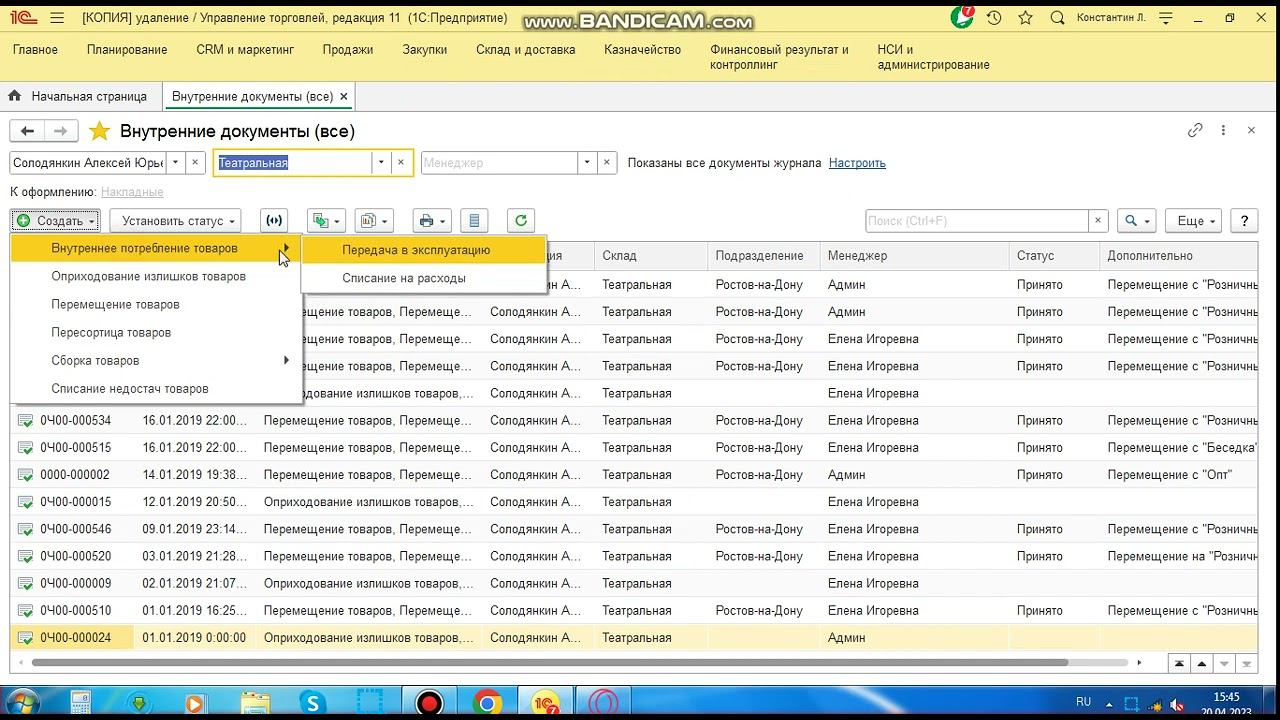Clear the Менеджер filter
This screenshot has height=720, width=1280.
tap(607, 163)
